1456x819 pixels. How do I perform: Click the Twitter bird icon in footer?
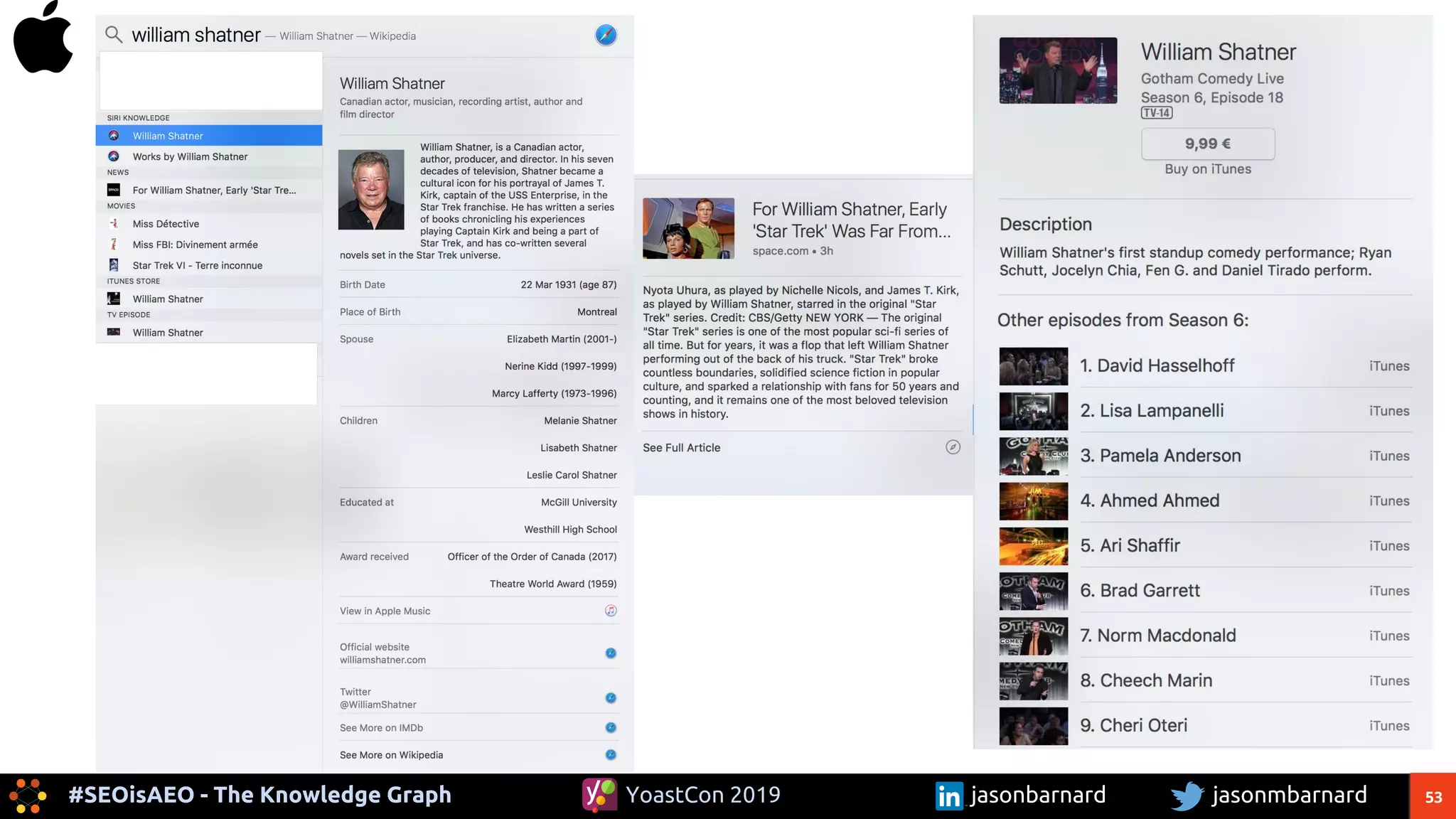(x=1187, y=796)
